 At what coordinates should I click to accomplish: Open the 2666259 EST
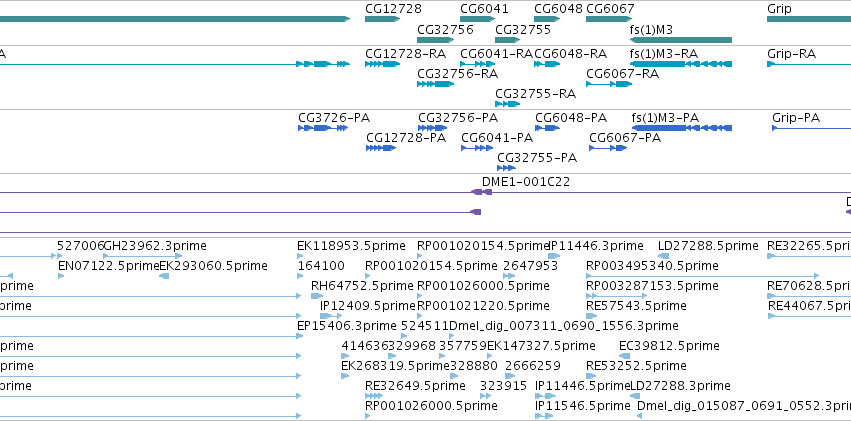[x=510, y=375]
